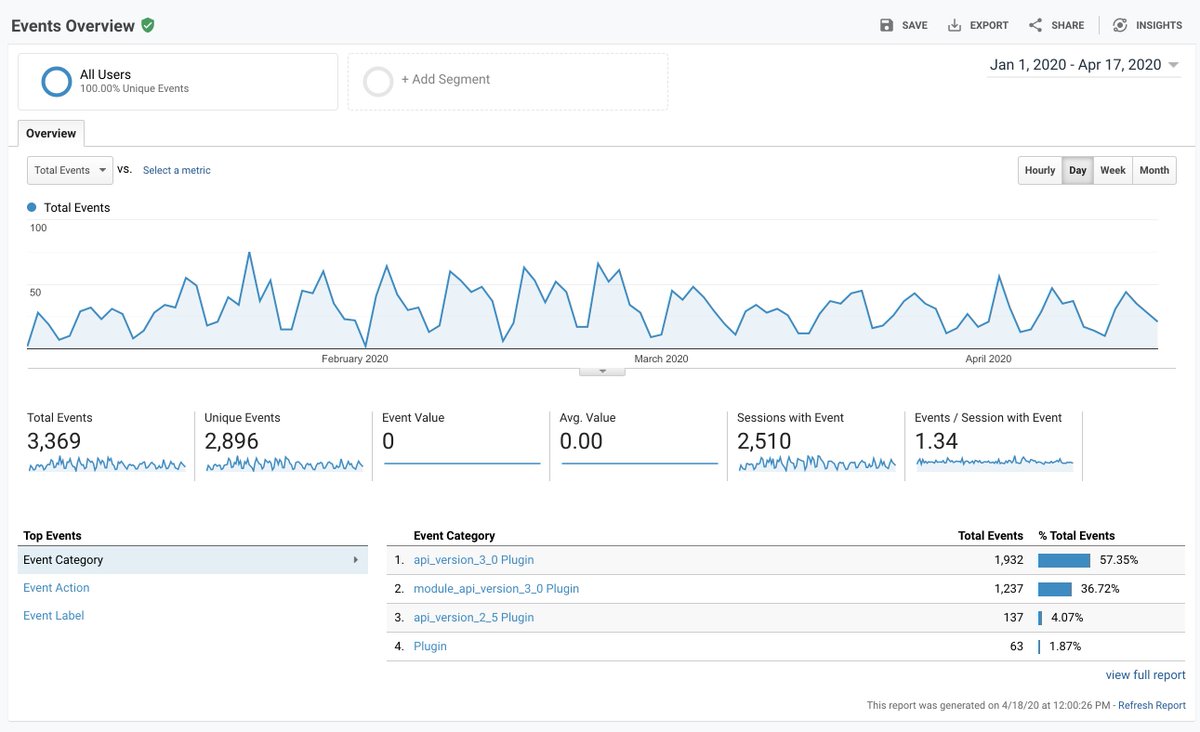Click the Total Events blue legend dot
Image resolution: width=1200 pixels, height=732 pixels.
coord(32,207)
